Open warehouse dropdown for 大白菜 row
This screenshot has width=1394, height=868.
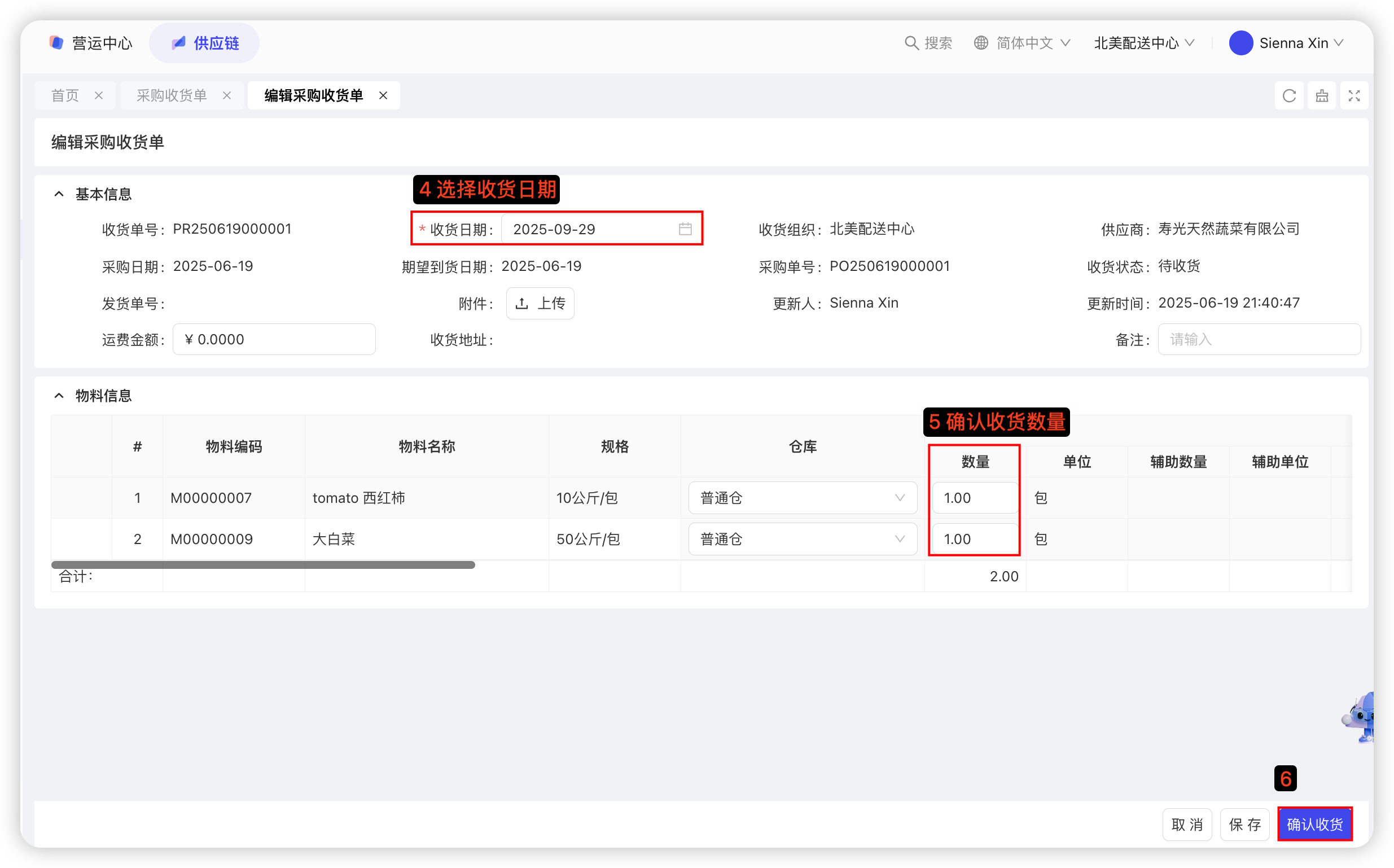pos(803,539)
